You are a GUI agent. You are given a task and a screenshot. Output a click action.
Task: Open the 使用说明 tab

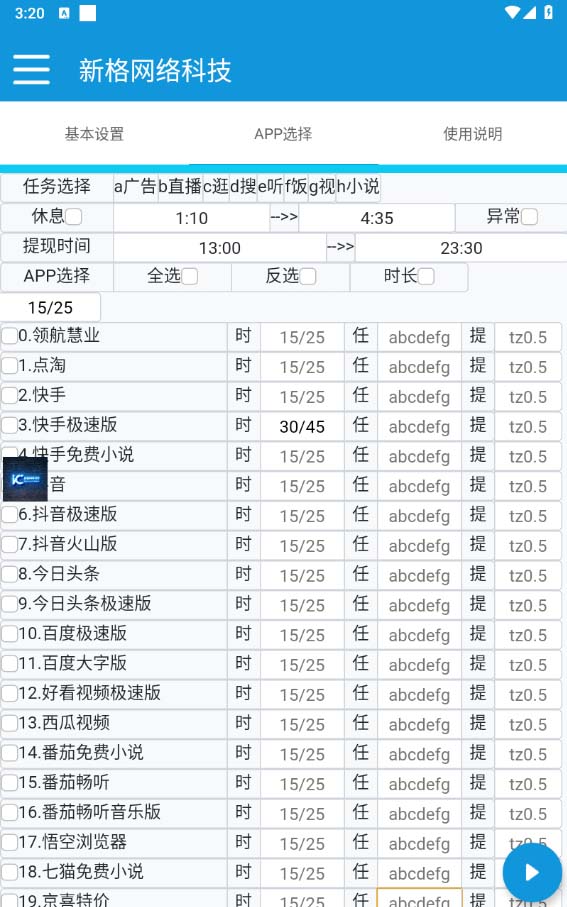click(473, 134)
